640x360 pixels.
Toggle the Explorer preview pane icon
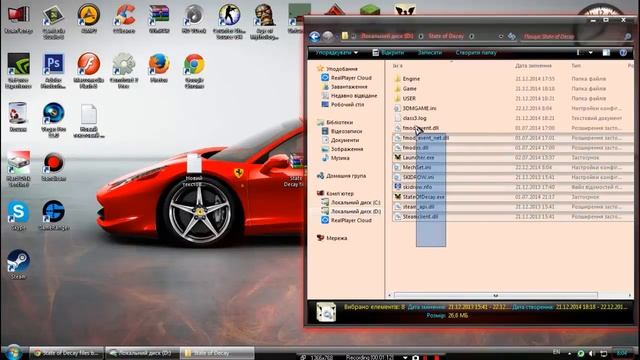606,53
